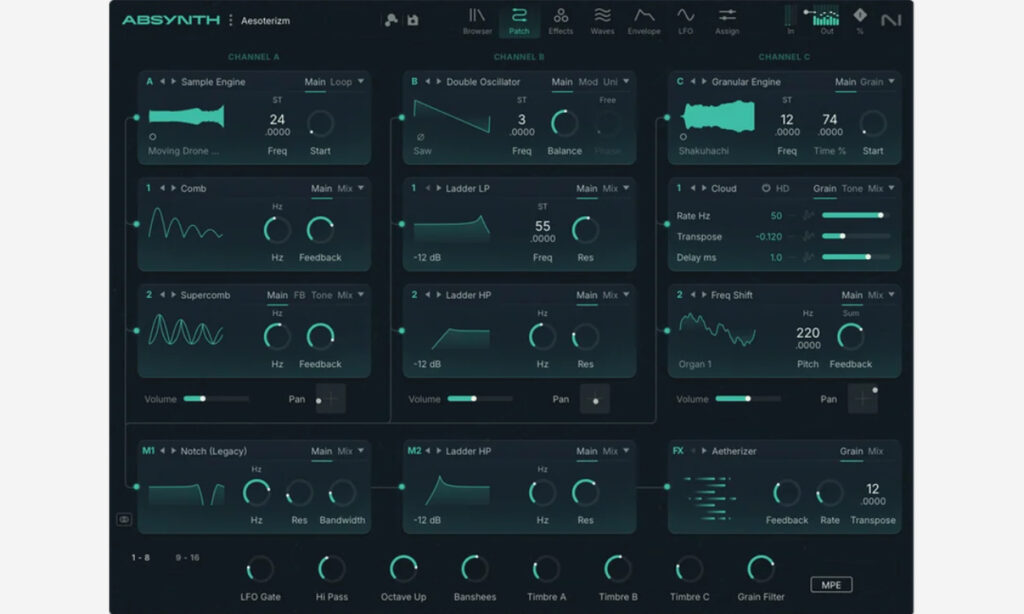Select previous oscillator type for module A
The width and height of the screenshot is (1024, 614).
(163, 82)
